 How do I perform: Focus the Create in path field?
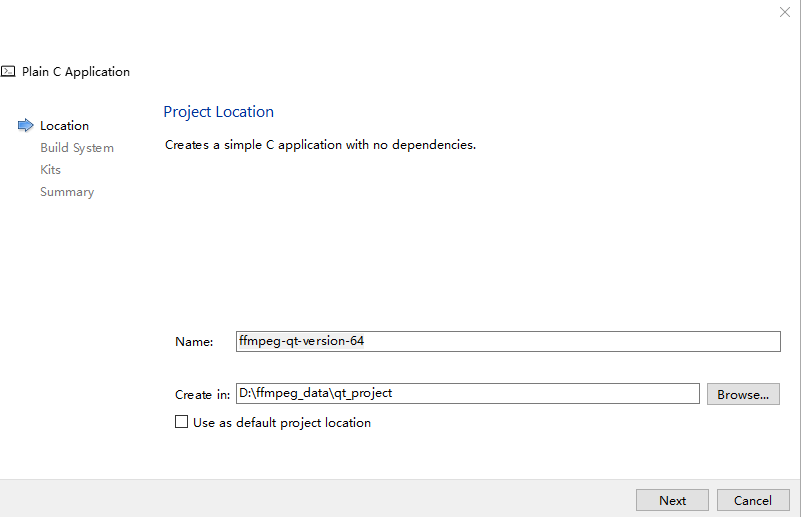click(x=467, y=393)
